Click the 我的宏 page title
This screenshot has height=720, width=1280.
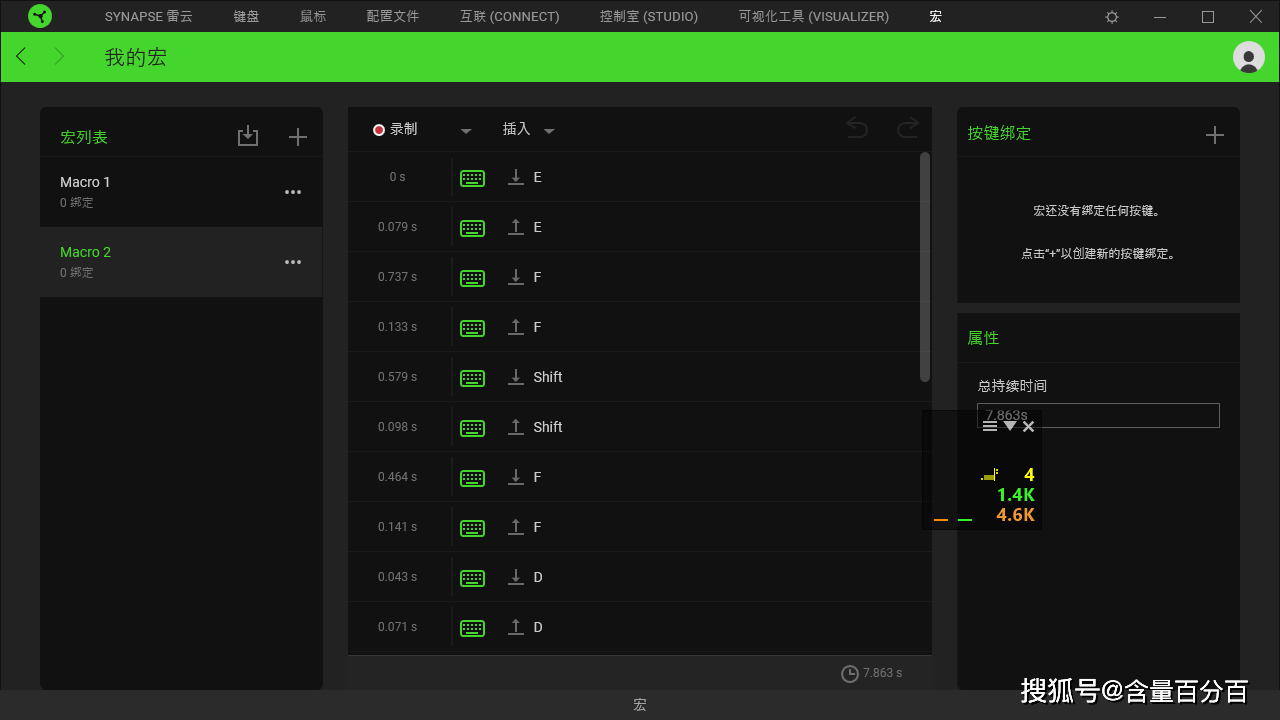pyautogui.click(x=136, y=57)
